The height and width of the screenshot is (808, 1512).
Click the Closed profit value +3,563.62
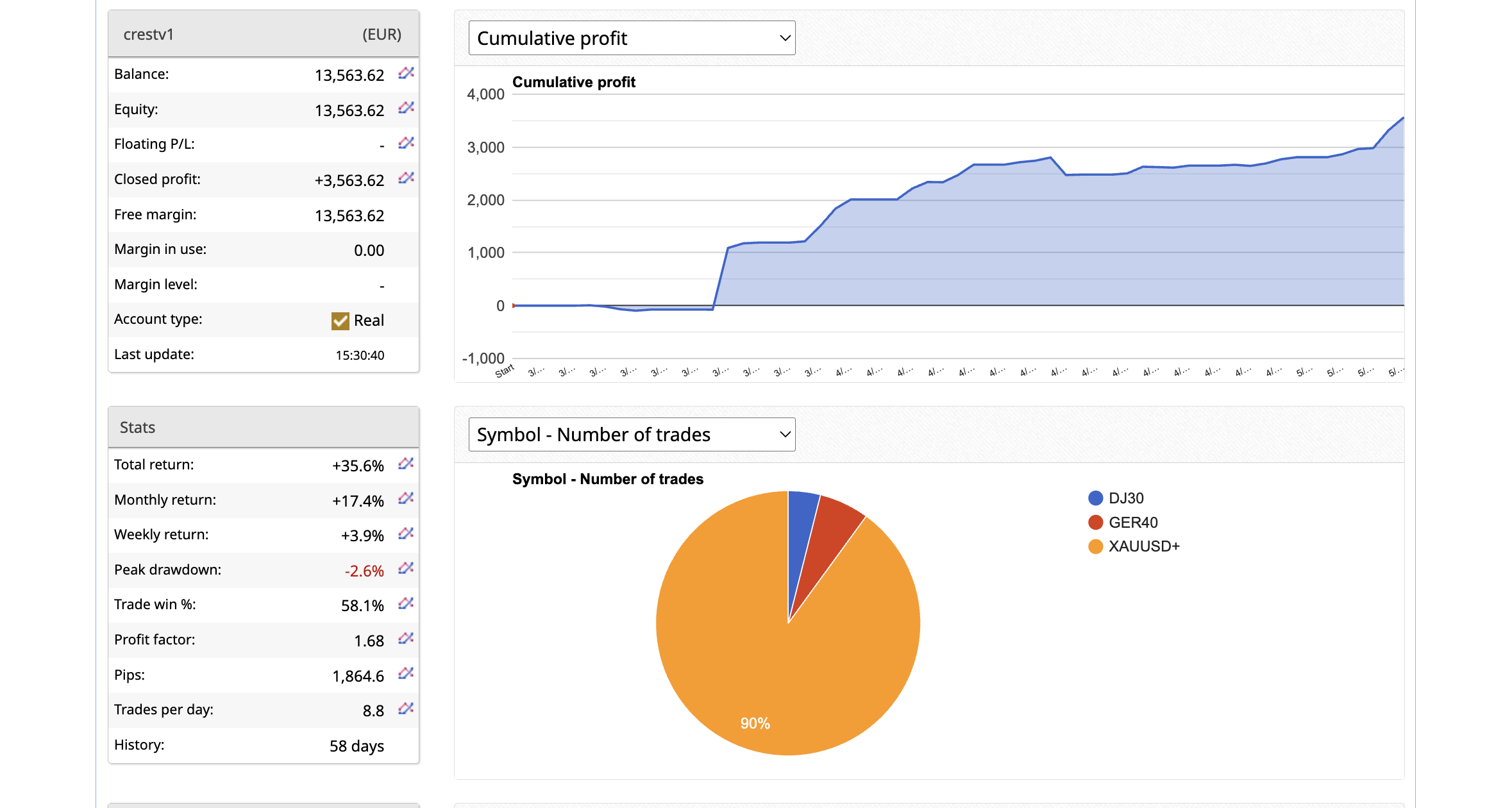click(349, 180)
